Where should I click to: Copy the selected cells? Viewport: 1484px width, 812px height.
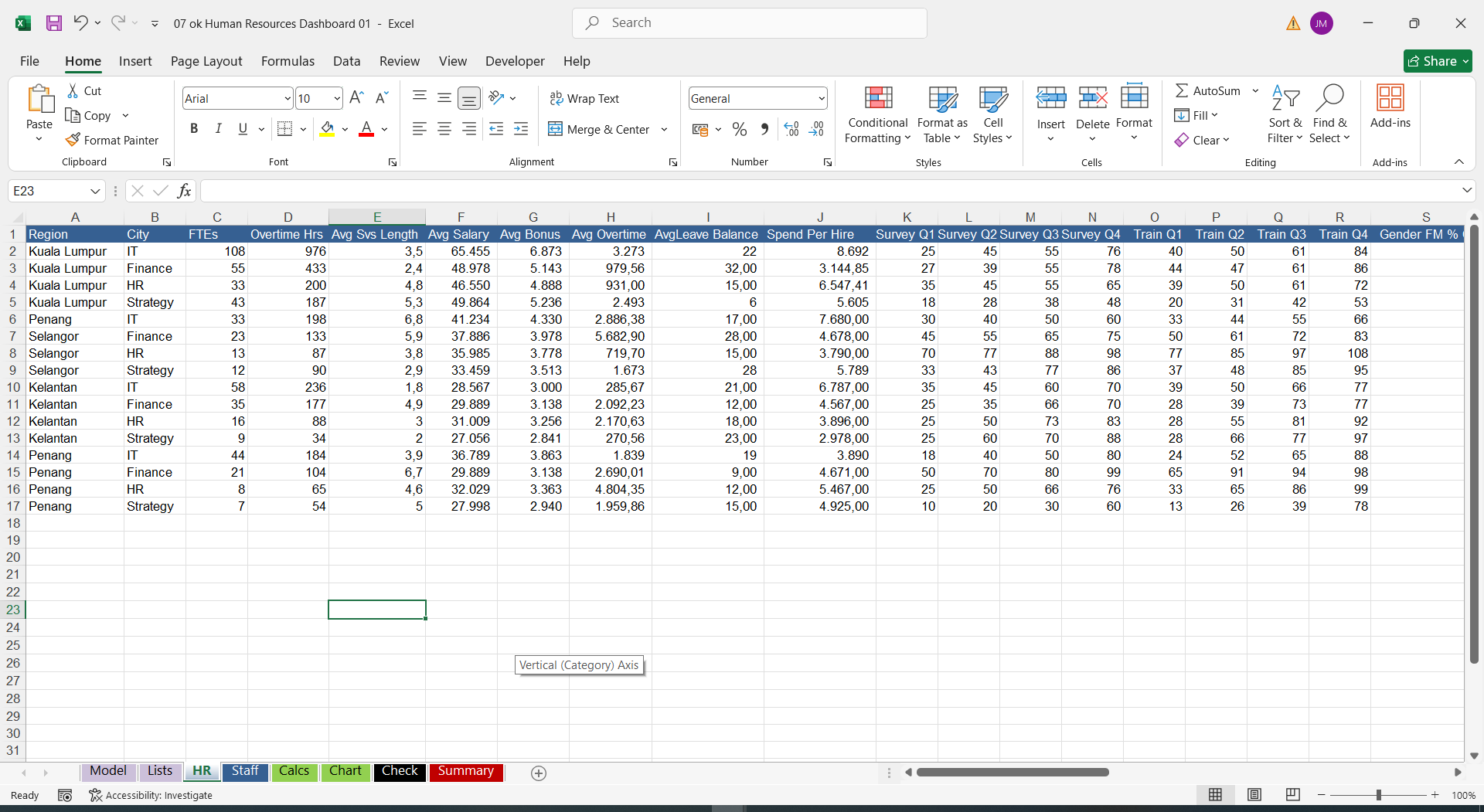pos(89,115)
